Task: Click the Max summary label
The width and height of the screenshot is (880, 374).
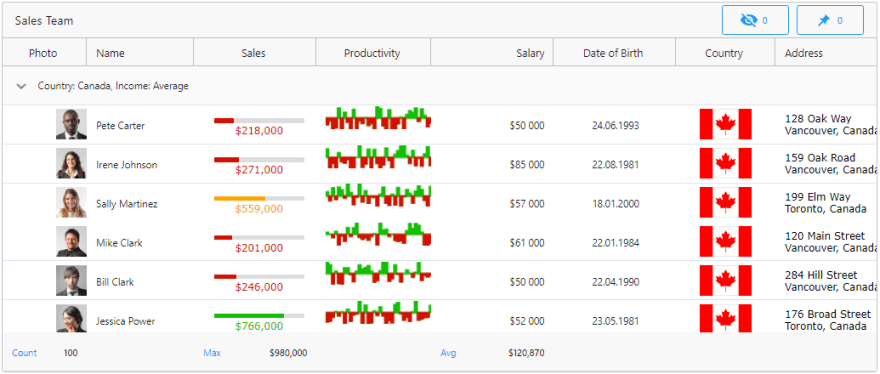Action: 212,353
